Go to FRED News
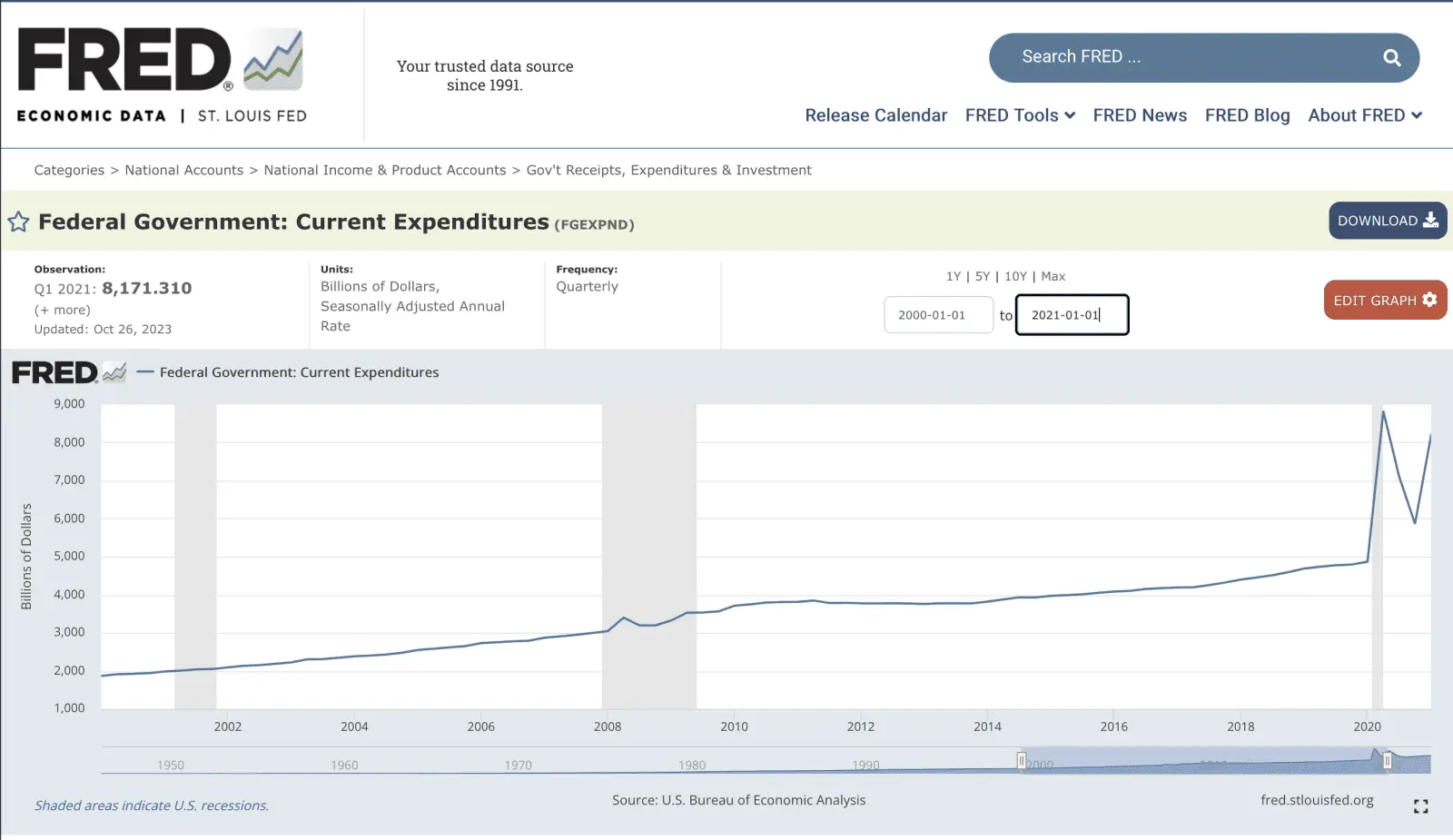 (1140, 115)
